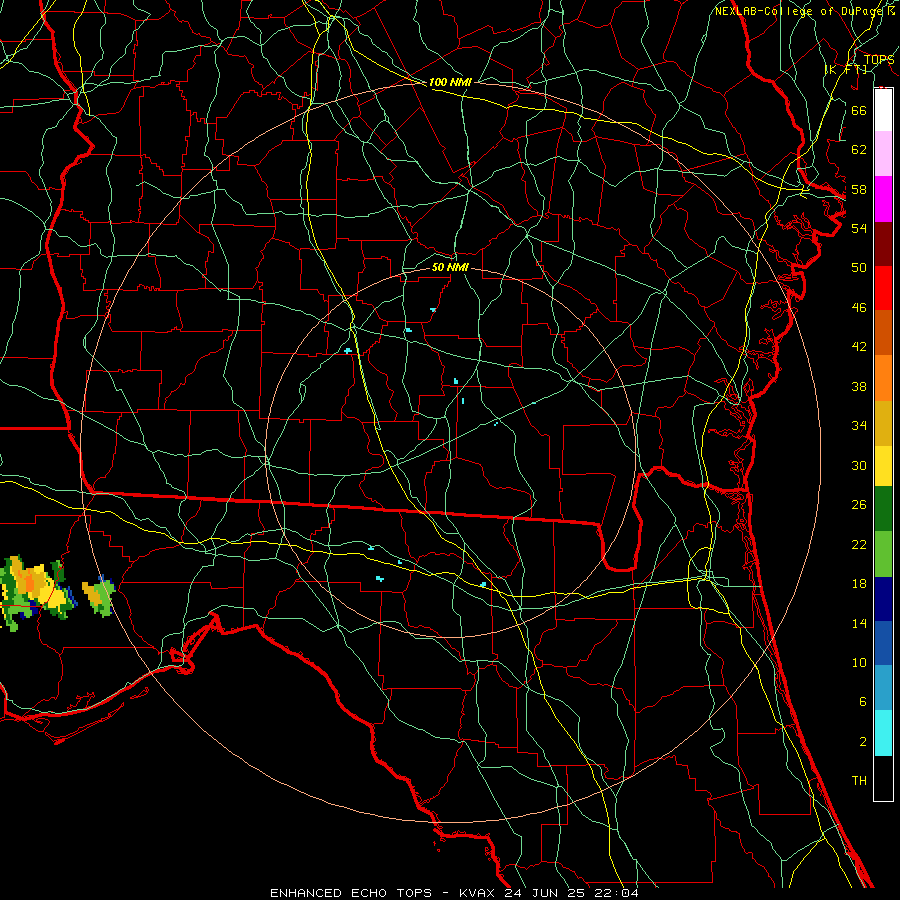Screen dimensions: 900x900
Task: Click the large multicolor storm echo cluster
Action: (36, 591)
